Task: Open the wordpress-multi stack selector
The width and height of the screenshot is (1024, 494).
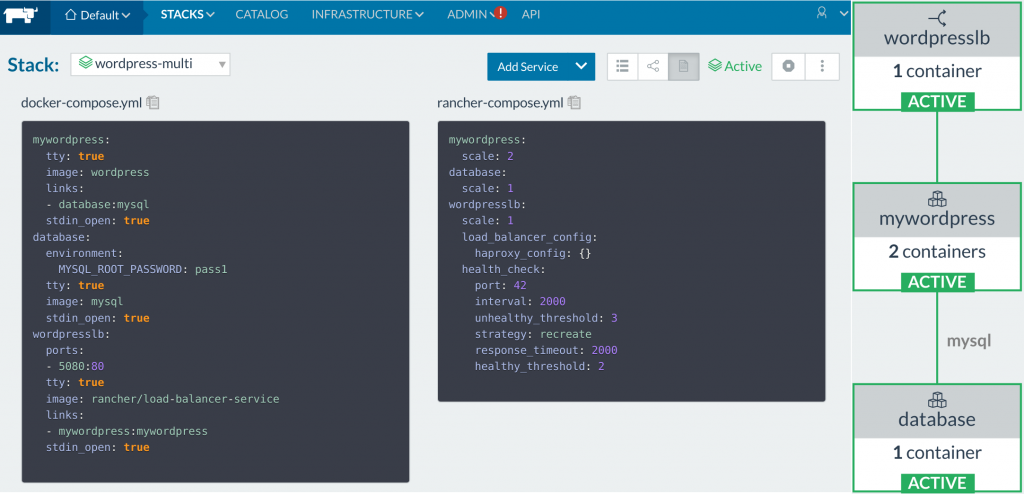Action: point(150,65)
